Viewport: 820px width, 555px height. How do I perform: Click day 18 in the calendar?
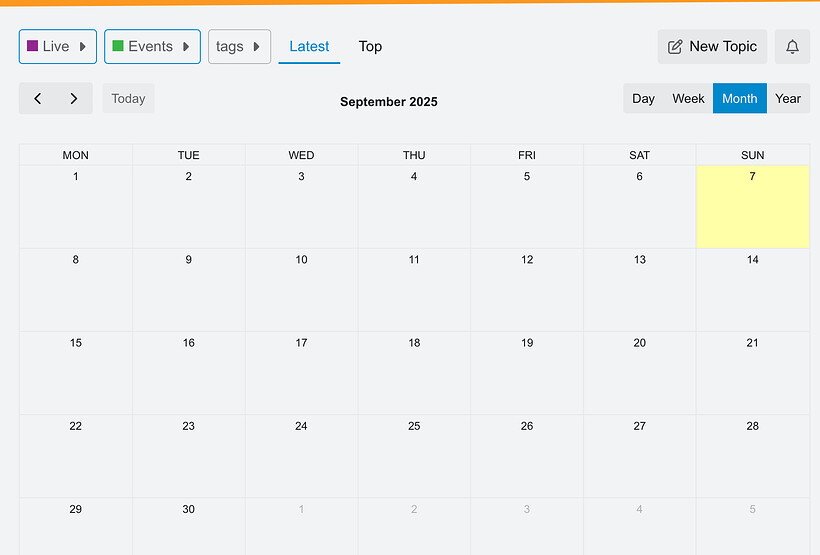(414, 373)
